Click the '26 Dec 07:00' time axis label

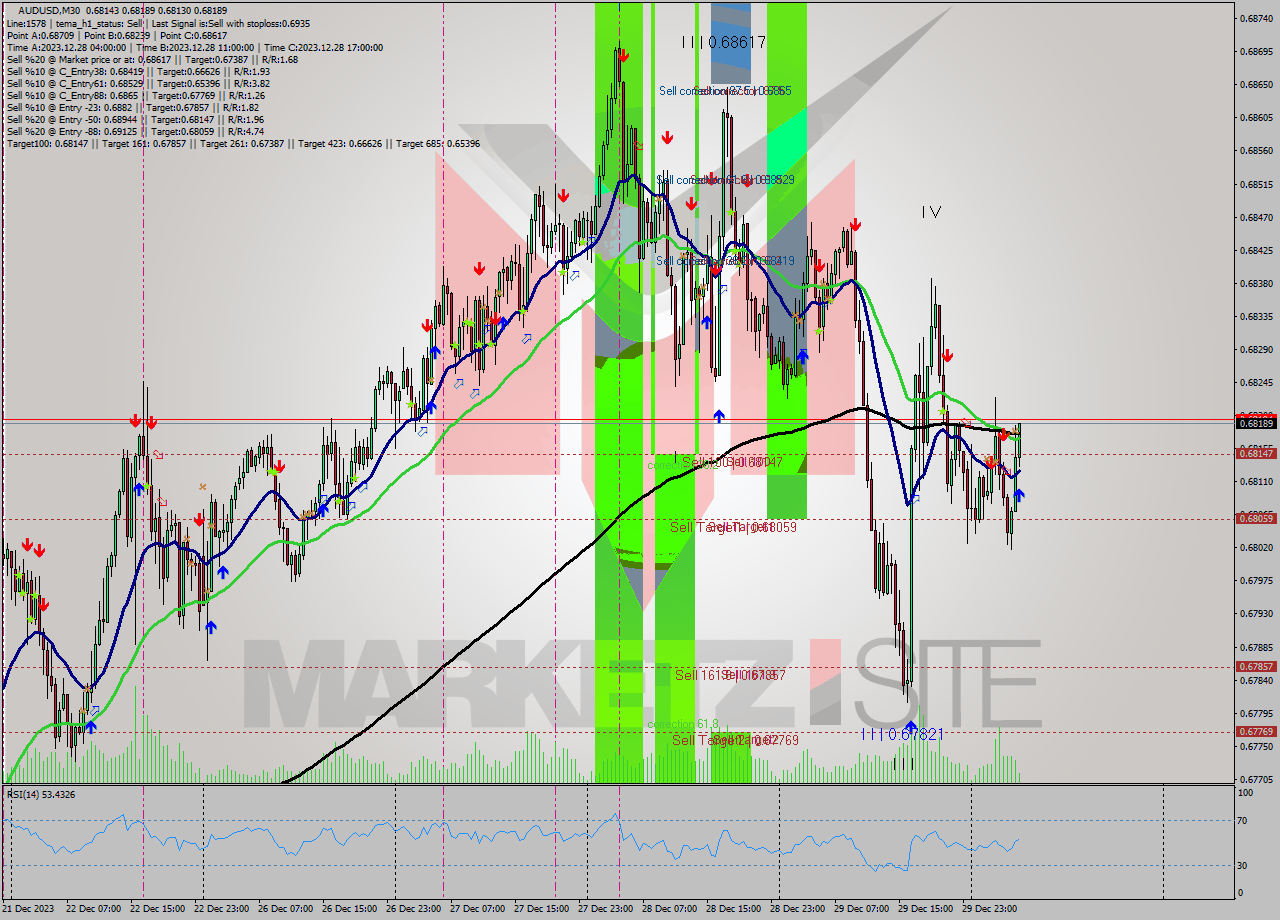click(287, 909)
